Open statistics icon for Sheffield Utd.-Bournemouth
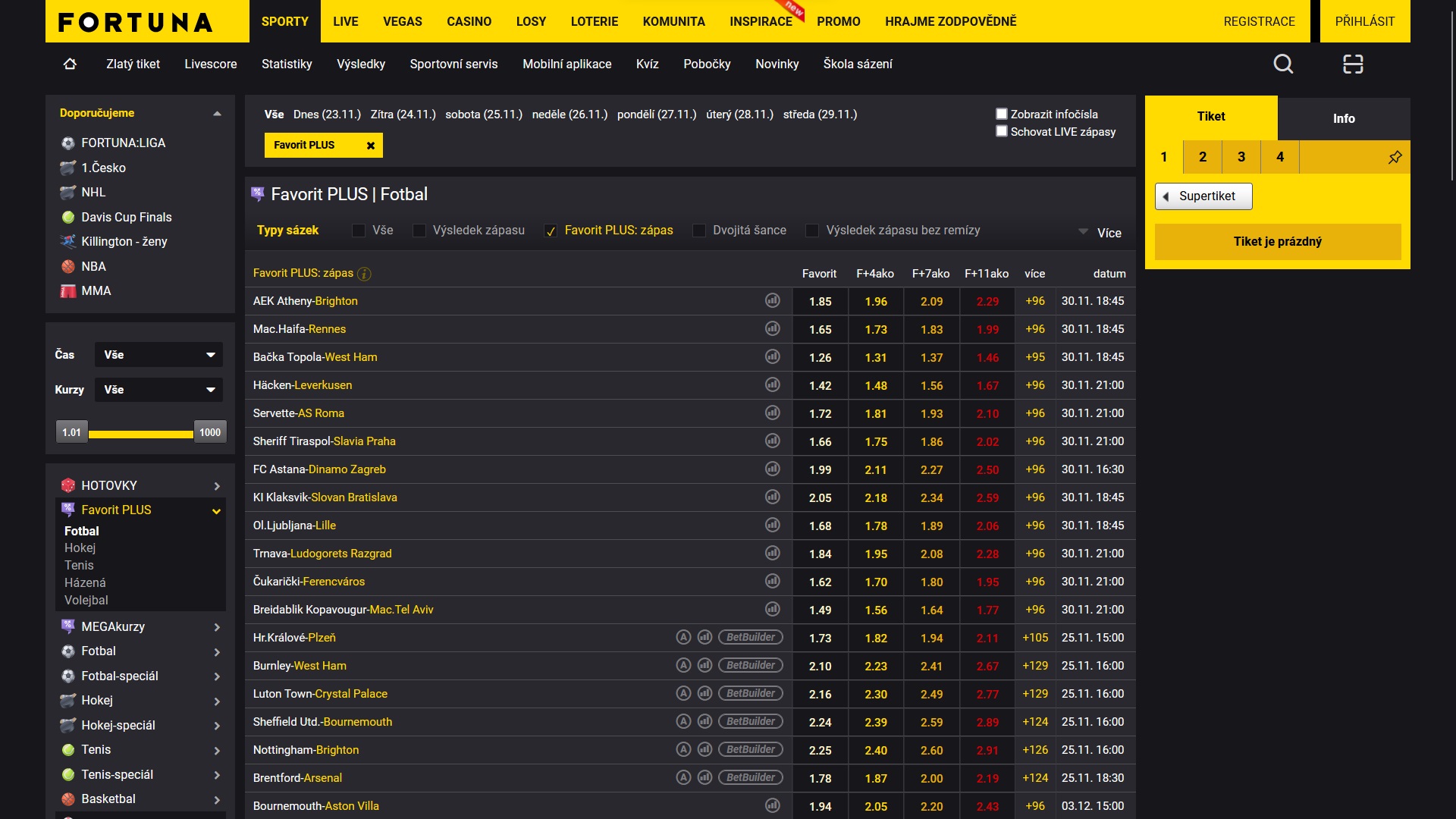Screen dimensions: 1456x819 pyautogui.click(x=704, y=722)
